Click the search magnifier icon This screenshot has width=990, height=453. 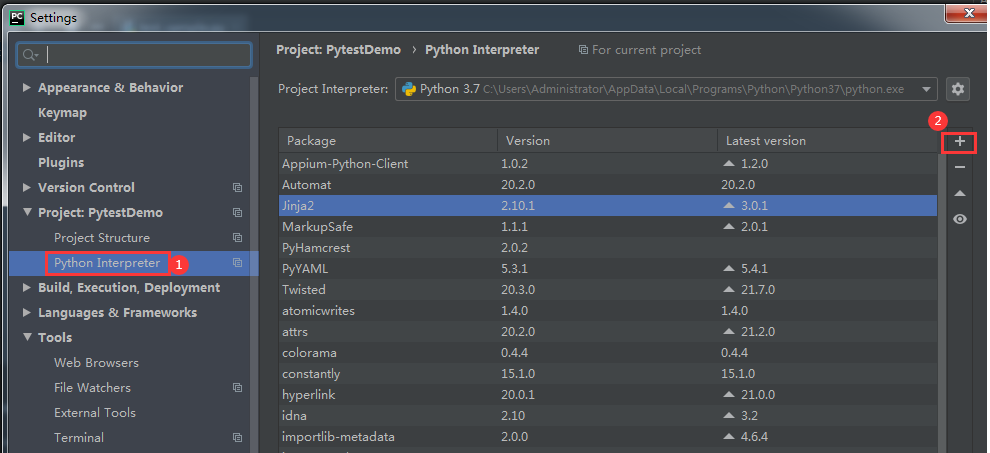tap(30, 56)
